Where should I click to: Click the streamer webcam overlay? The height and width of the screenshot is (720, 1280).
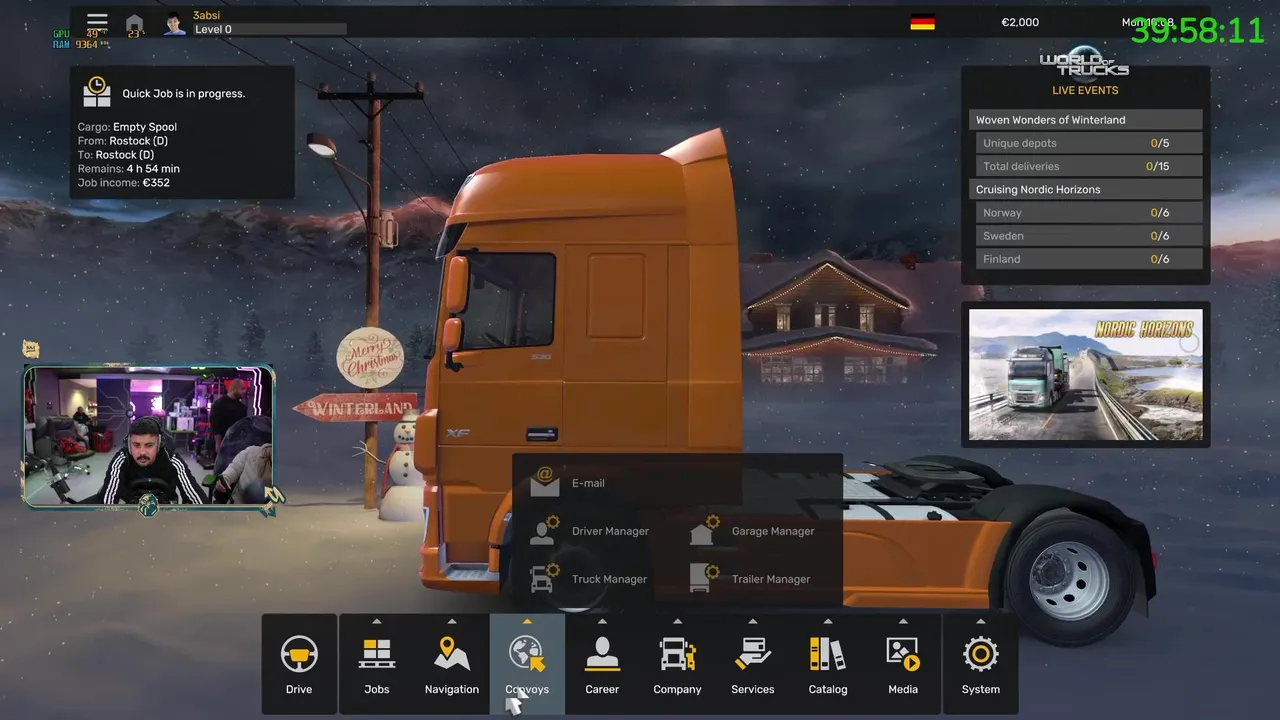click(x=149, y=436)
